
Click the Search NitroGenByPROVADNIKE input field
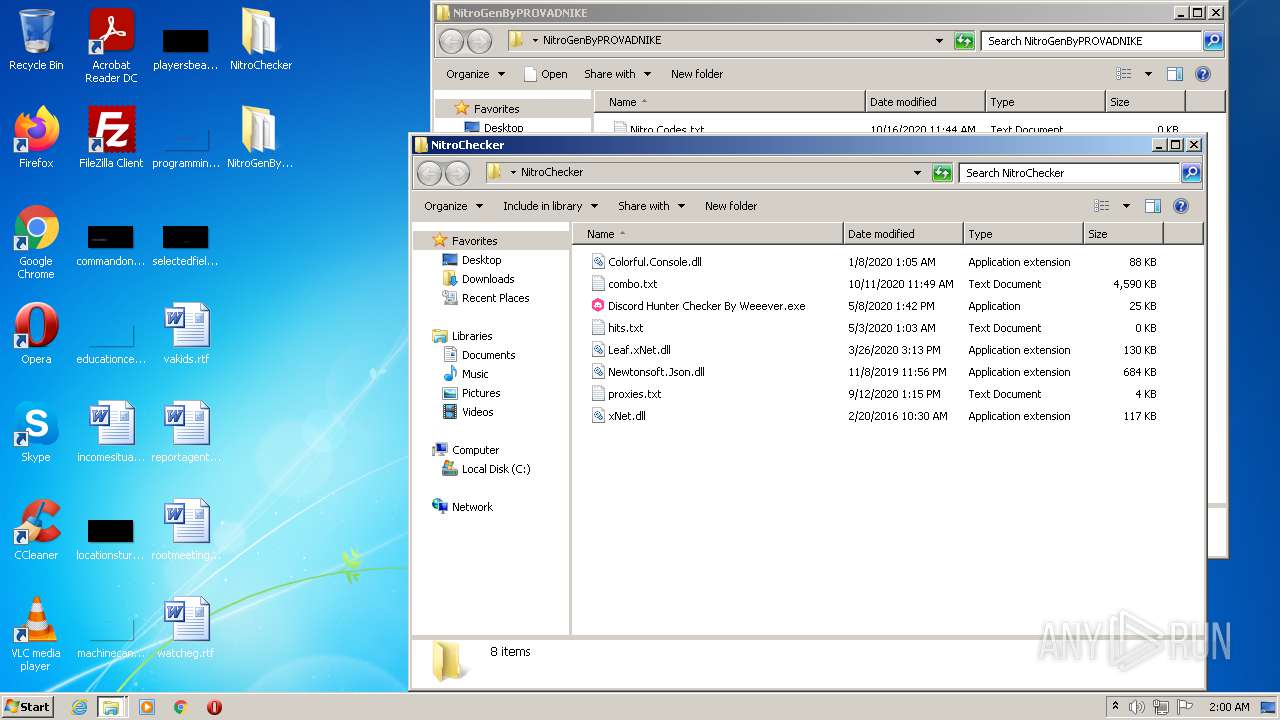(x=1091, y=41)
